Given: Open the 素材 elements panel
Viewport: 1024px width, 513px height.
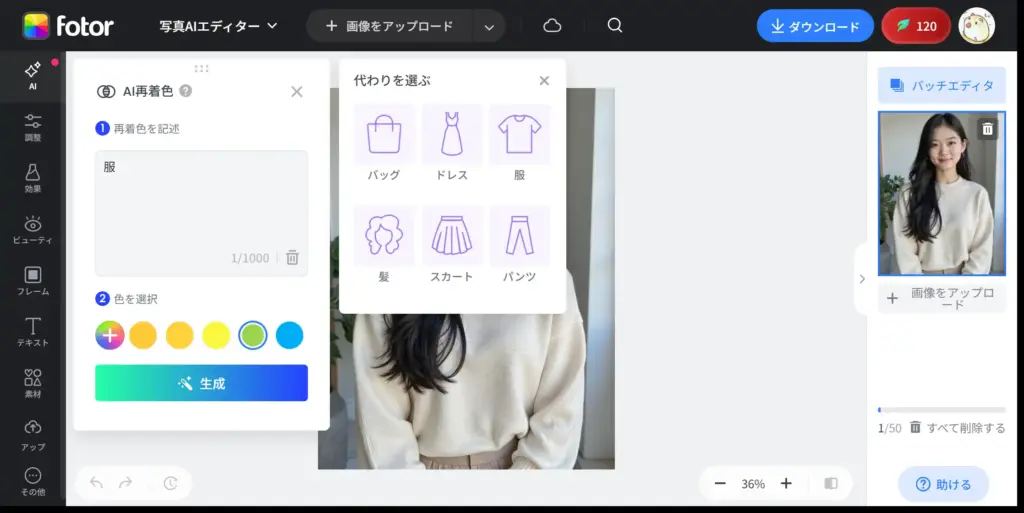Looking at the screenshot, I should 32,383.
